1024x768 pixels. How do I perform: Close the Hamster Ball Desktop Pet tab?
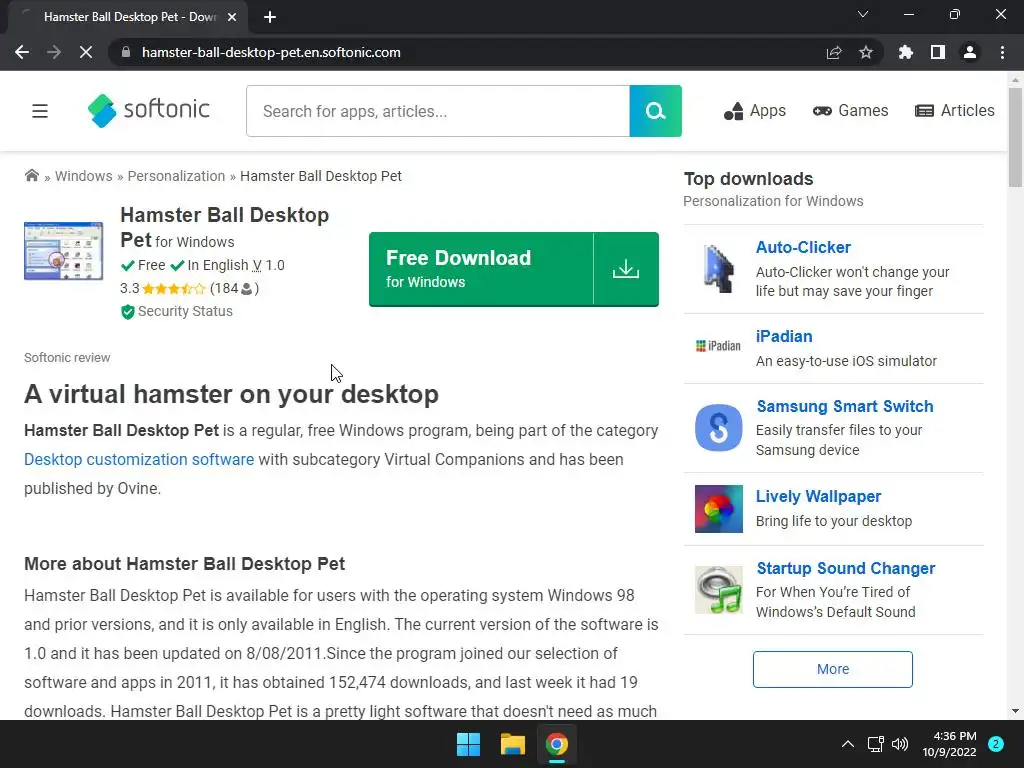(x=232, y=17)
